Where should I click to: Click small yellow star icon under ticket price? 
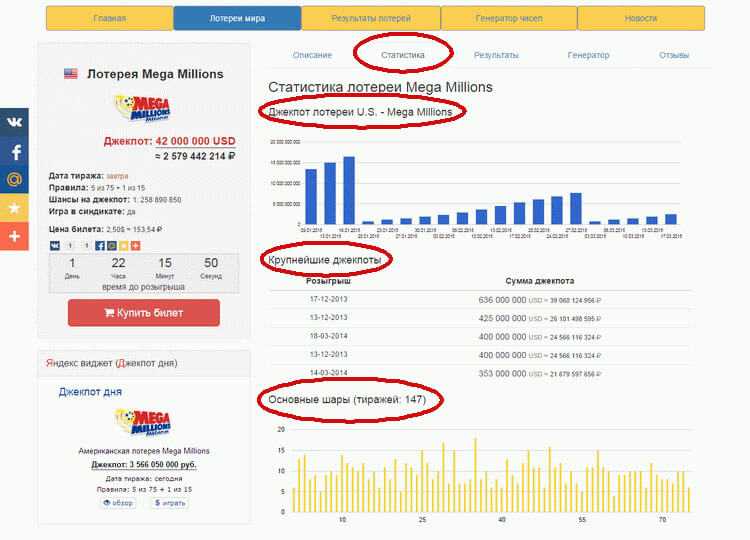pyautogui.click(x=123, y=245)
